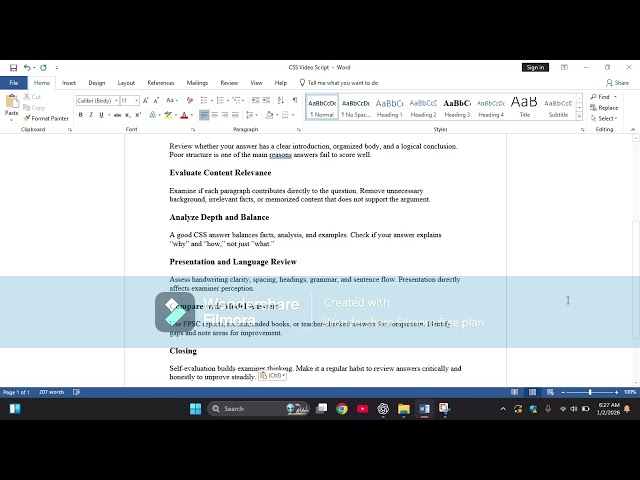Apply the Heading 1 style
The image size is (640, 480).
pyautogui.click(x=389, y=107)
